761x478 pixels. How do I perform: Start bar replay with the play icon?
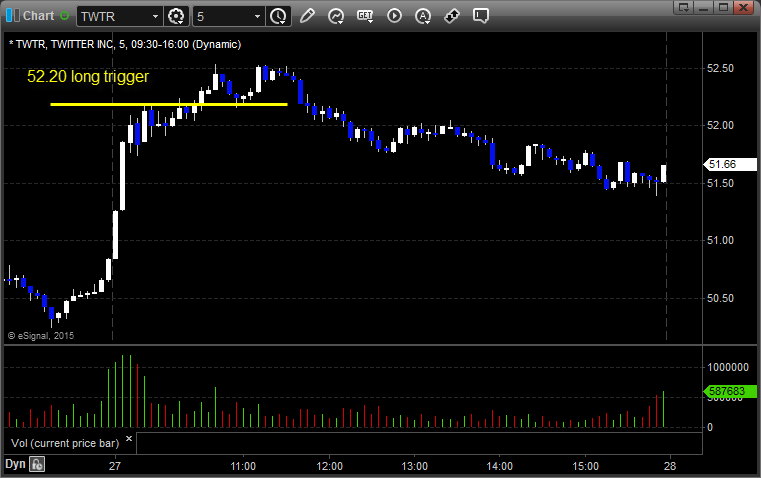(x=394, y=16)
